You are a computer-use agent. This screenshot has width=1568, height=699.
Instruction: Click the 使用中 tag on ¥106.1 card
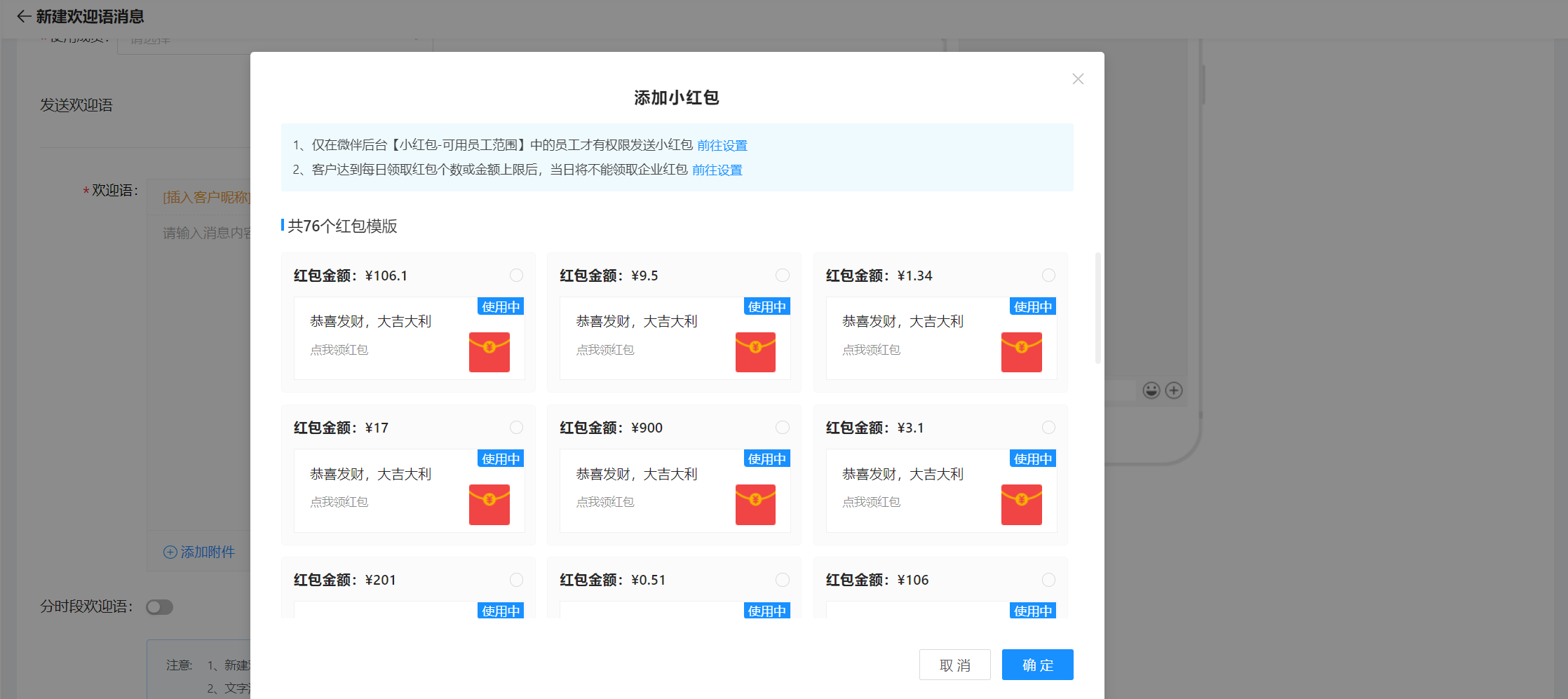[x=501, y=306]
